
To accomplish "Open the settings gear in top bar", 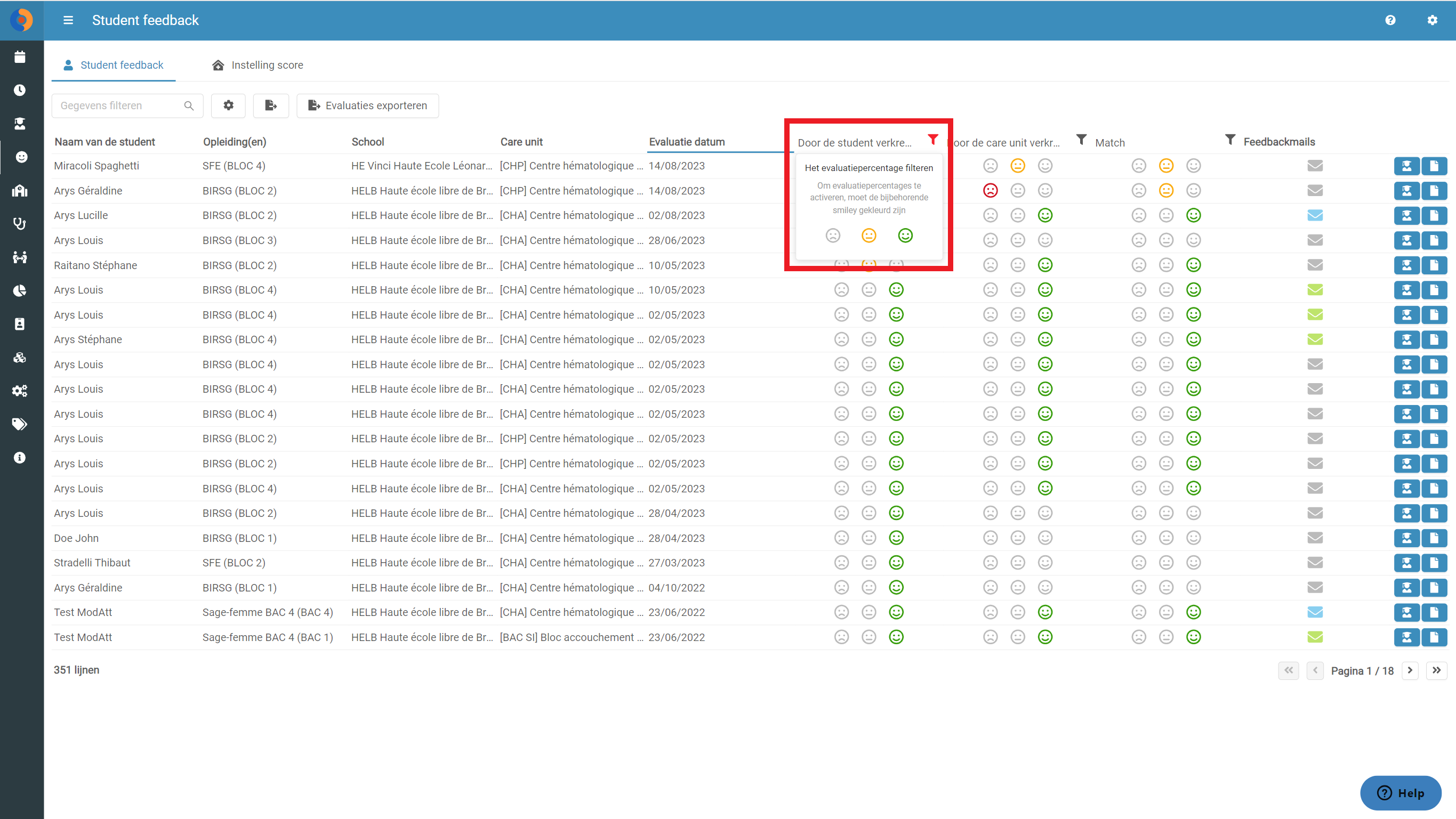I will pos(1432,20).
